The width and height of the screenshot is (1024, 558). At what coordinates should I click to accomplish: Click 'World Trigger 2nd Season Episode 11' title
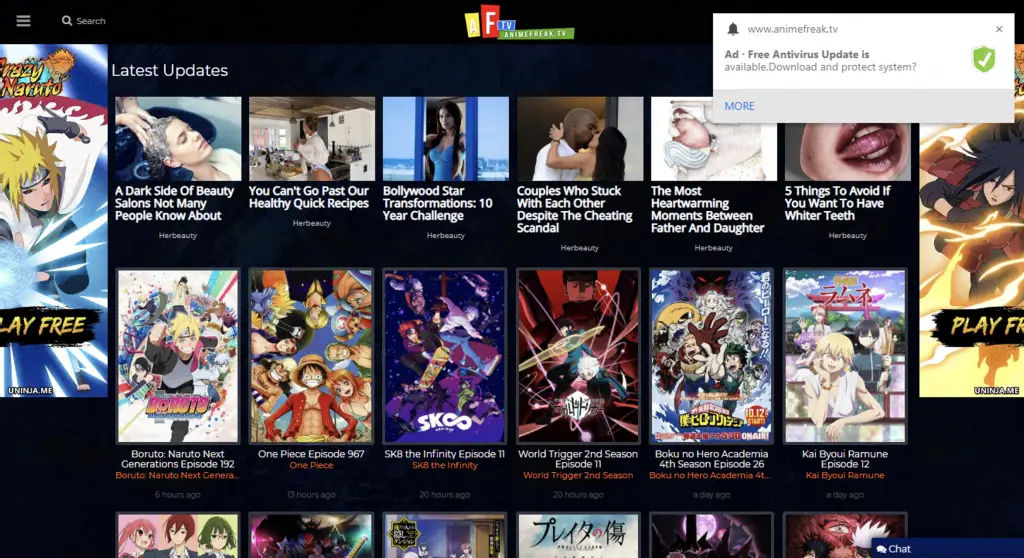point(578,459)
